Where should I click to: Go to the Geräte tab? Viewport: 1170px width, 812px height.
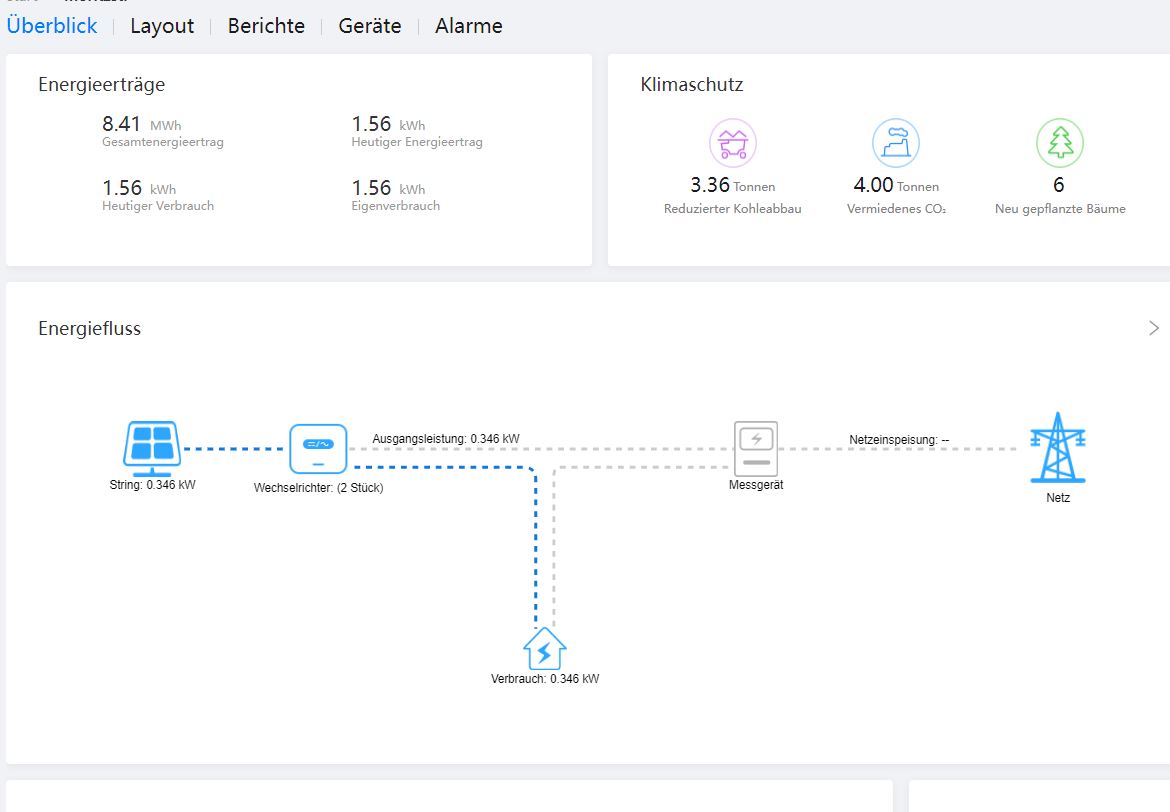point(370,26)
